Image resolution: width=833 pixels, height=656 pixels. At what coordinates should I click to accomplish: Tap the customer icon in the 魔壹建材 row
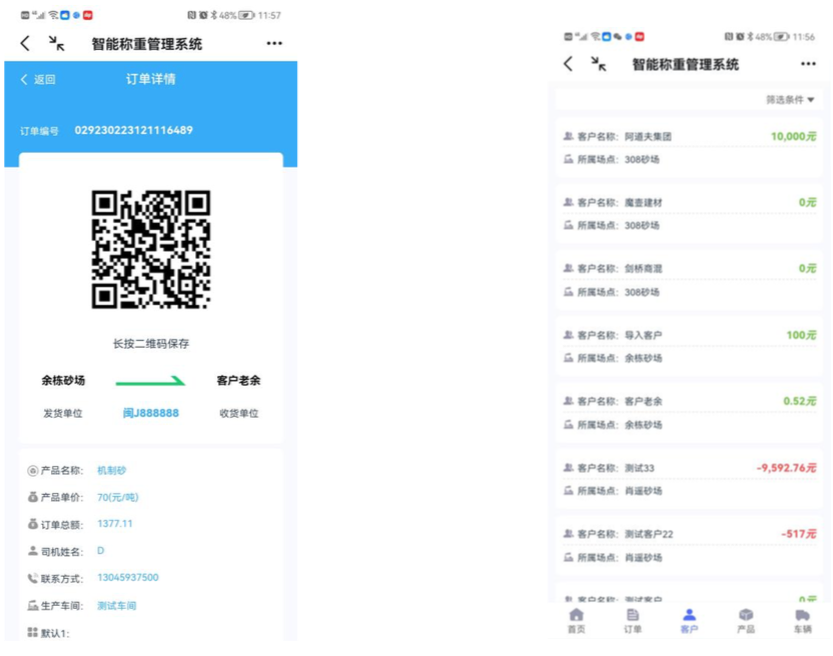click(568, 202)
